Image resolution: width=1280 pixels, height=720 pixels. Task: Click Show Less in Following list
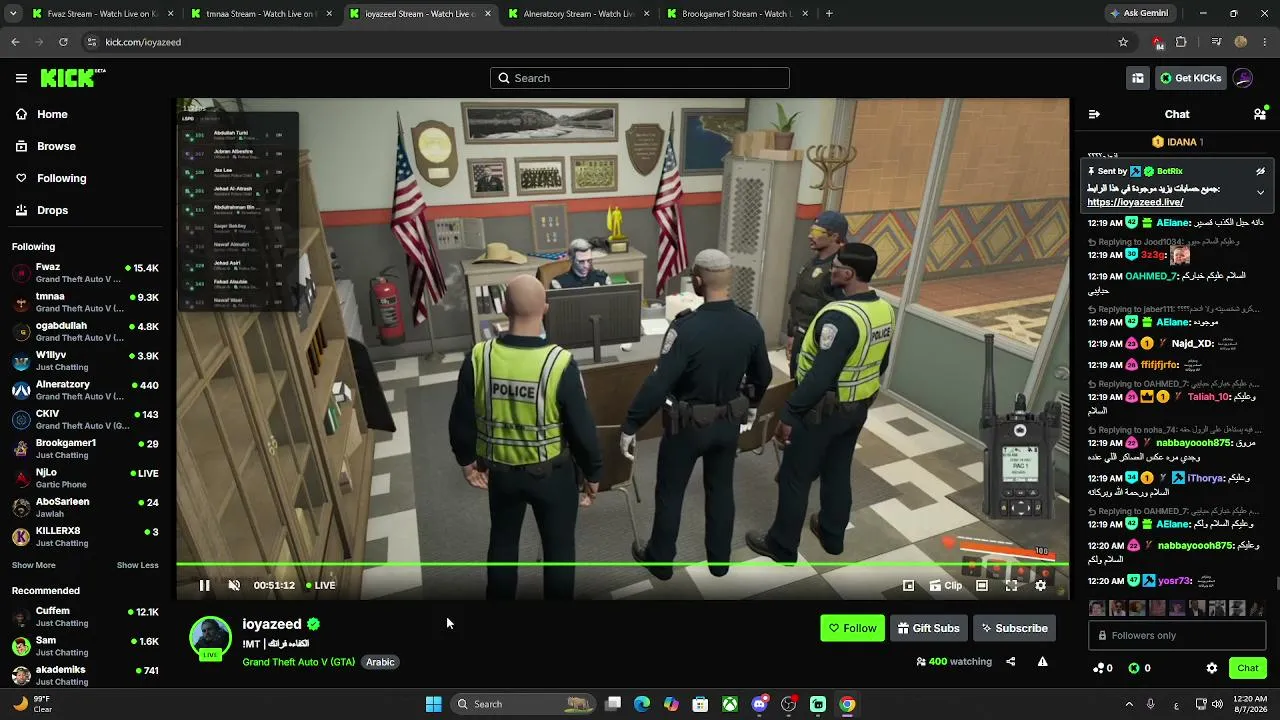point(138,565)
